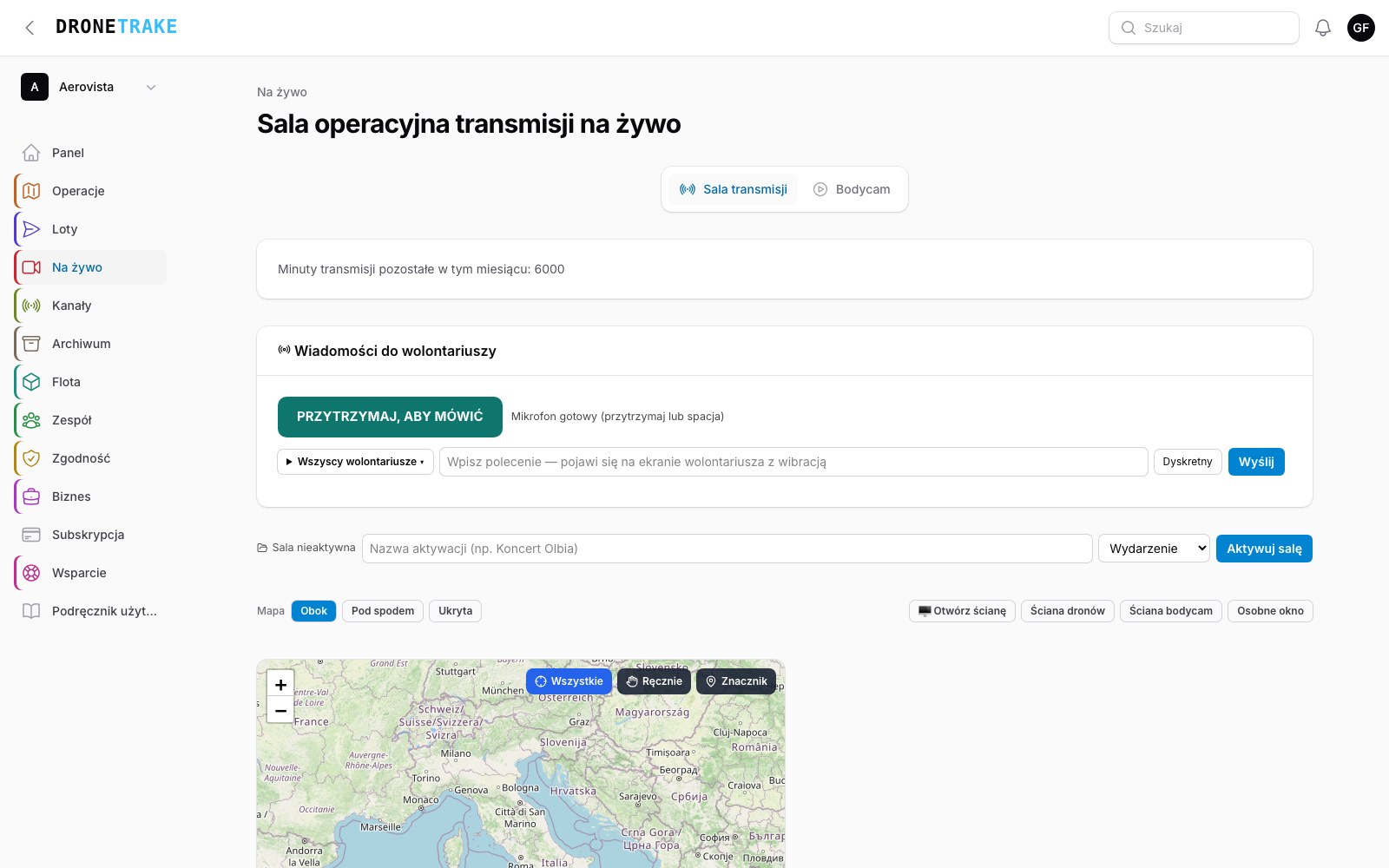Click the Zespół people icon
The width and height of the screenshot is (1389, 868).
tap(31, 420)
